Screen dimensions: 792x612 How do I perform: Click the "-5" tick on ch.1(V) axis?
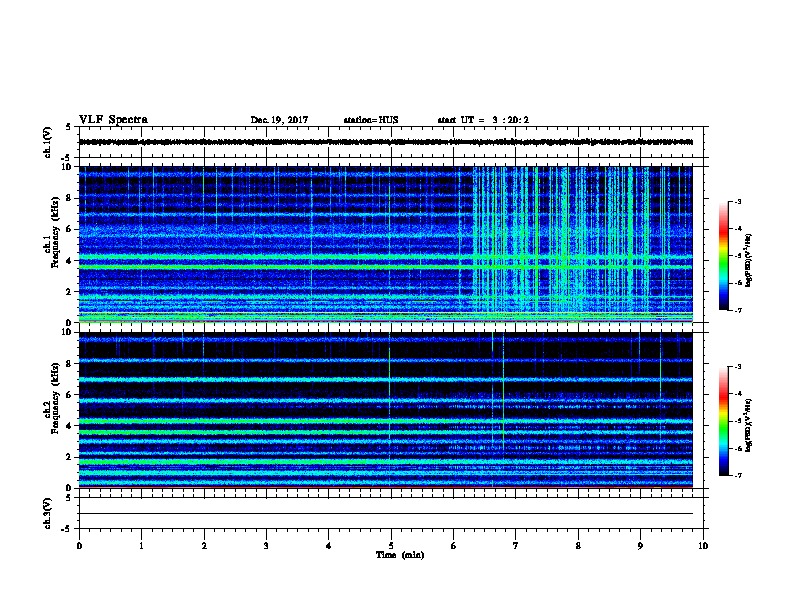[x=67, y=158]
